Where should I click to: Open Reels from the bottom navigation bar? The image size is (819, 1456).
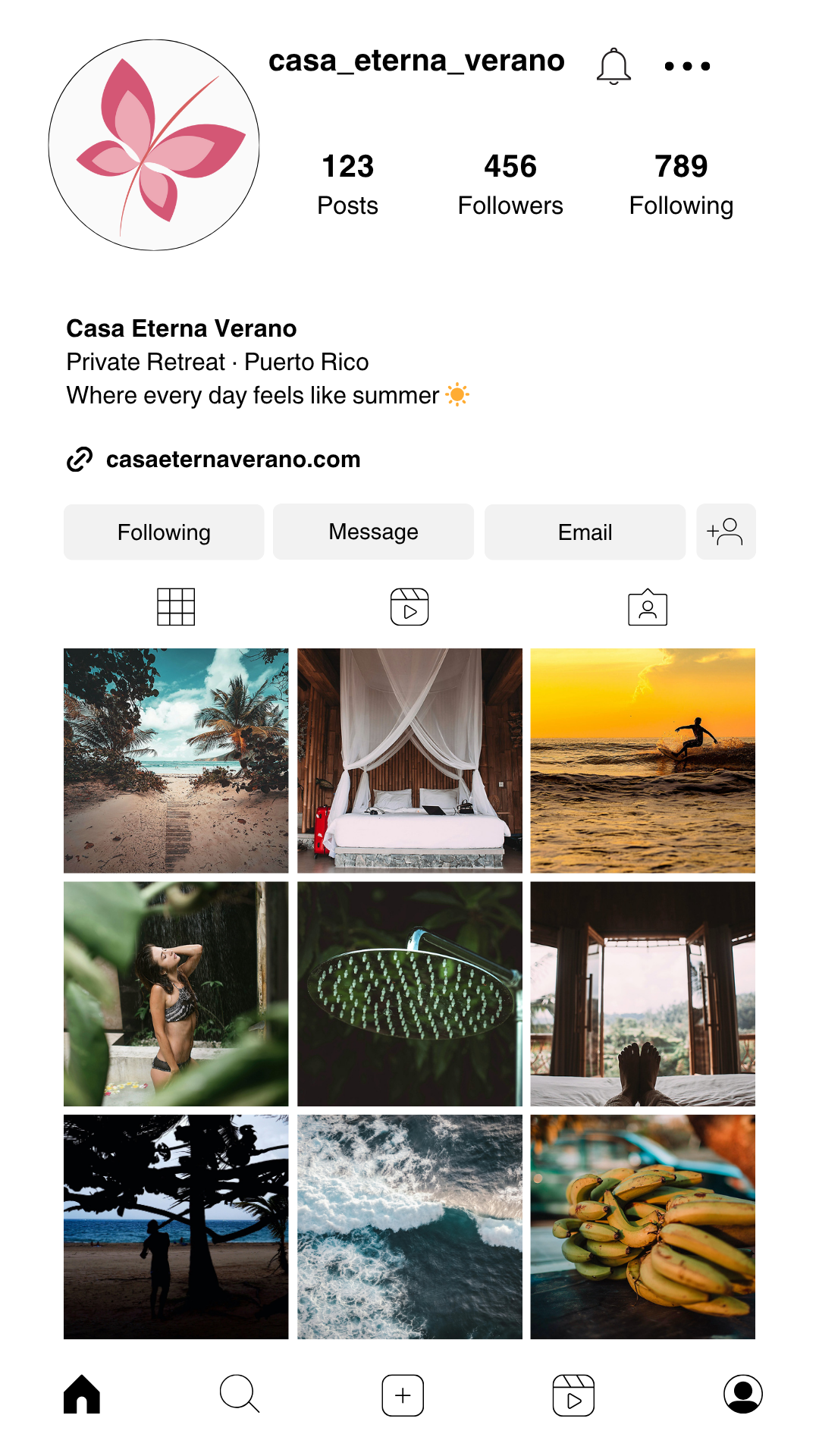click(x=573, y=1395)
